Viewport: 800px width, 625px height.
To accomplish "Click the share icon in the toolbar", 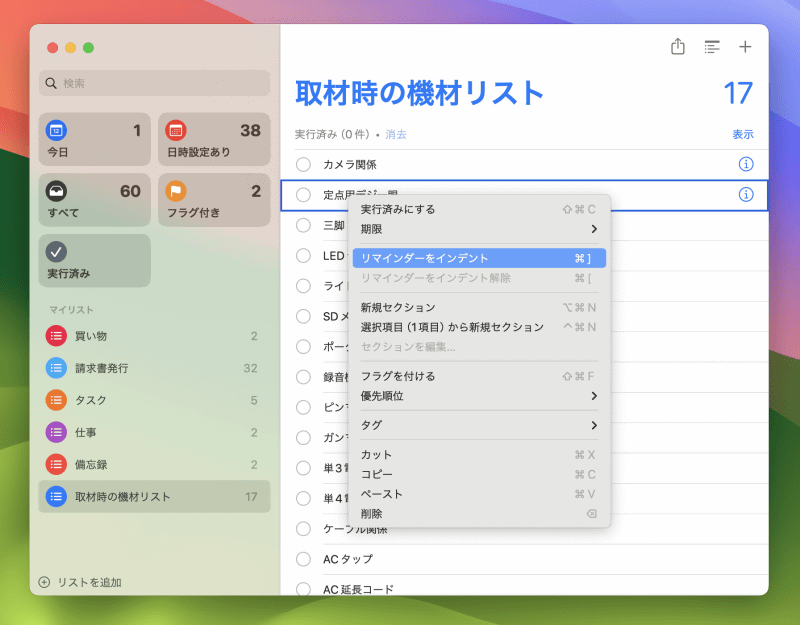I will click(678, 47).
